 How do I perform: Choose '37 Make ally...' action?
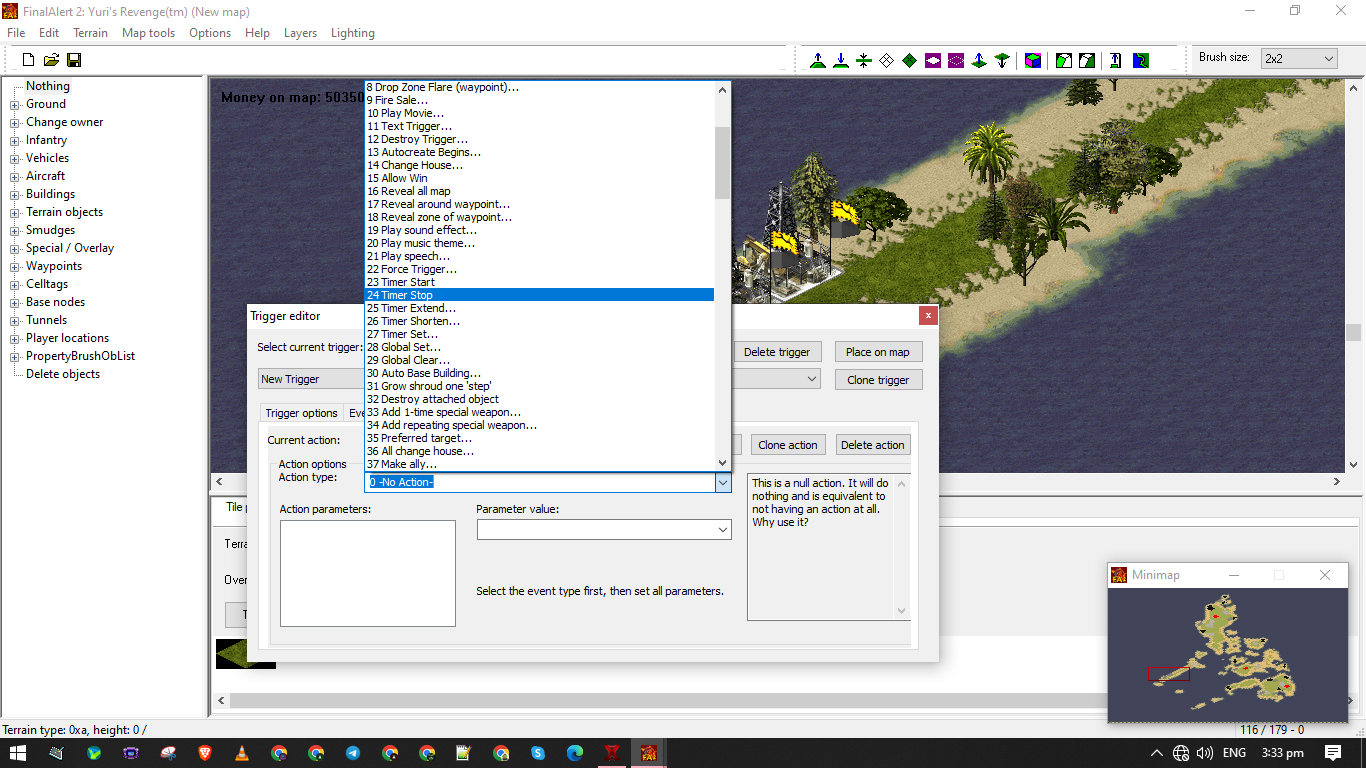point(540,464)
